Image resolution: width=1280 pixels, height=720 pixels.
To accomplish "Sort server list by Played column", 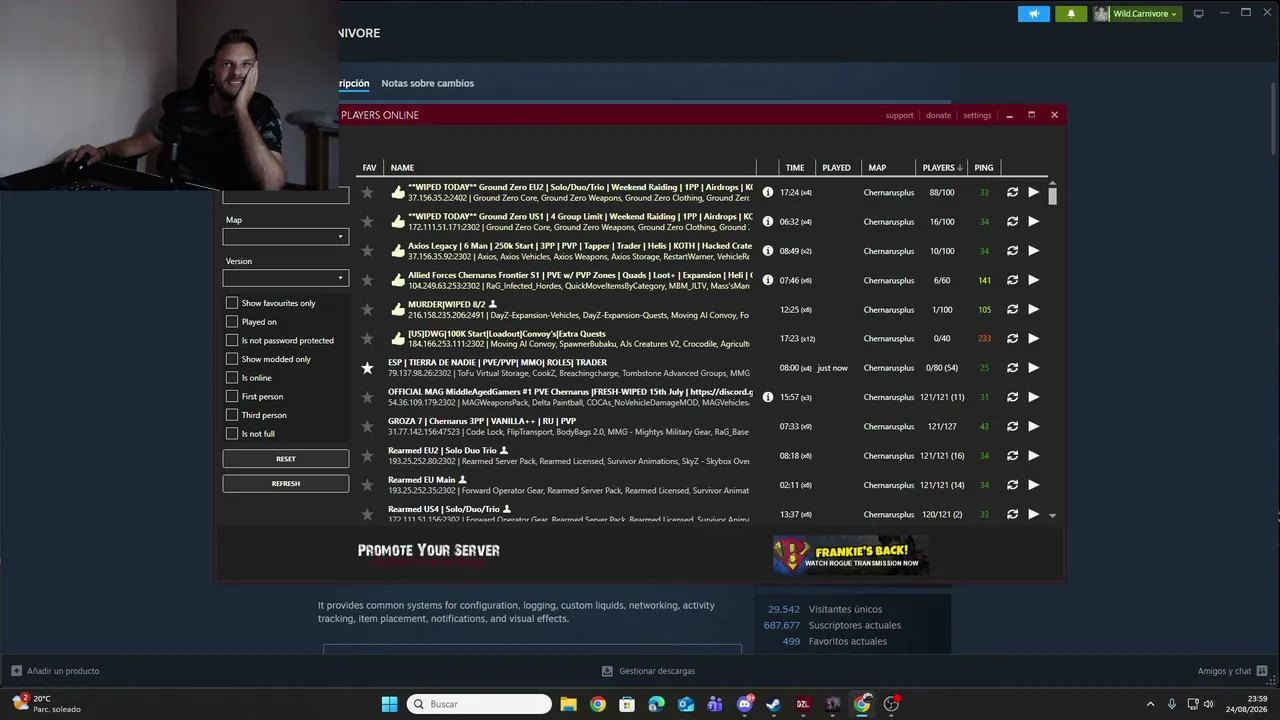I will (836, 168).
